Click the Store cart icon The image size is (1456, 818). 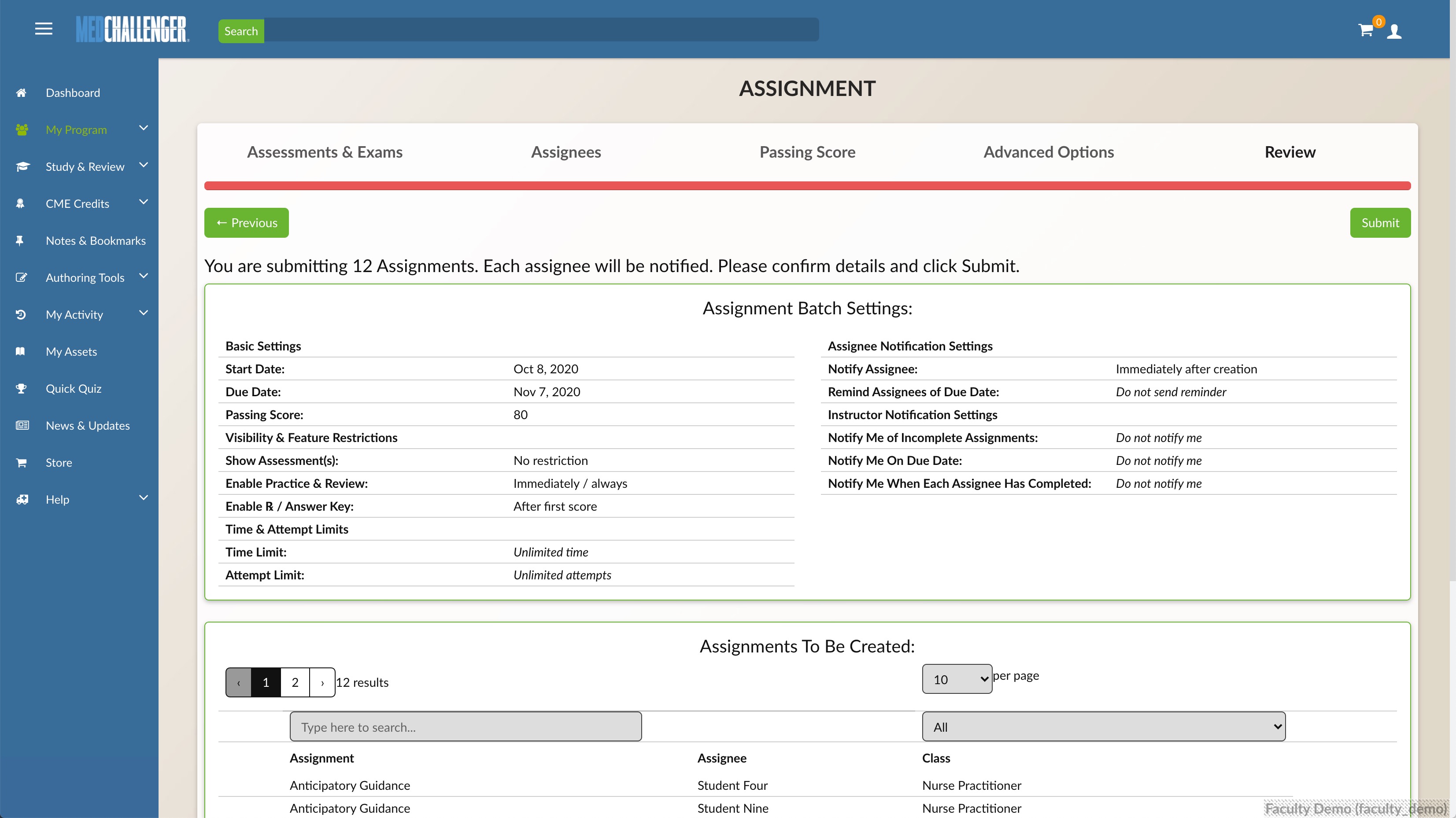pos(22,463)
